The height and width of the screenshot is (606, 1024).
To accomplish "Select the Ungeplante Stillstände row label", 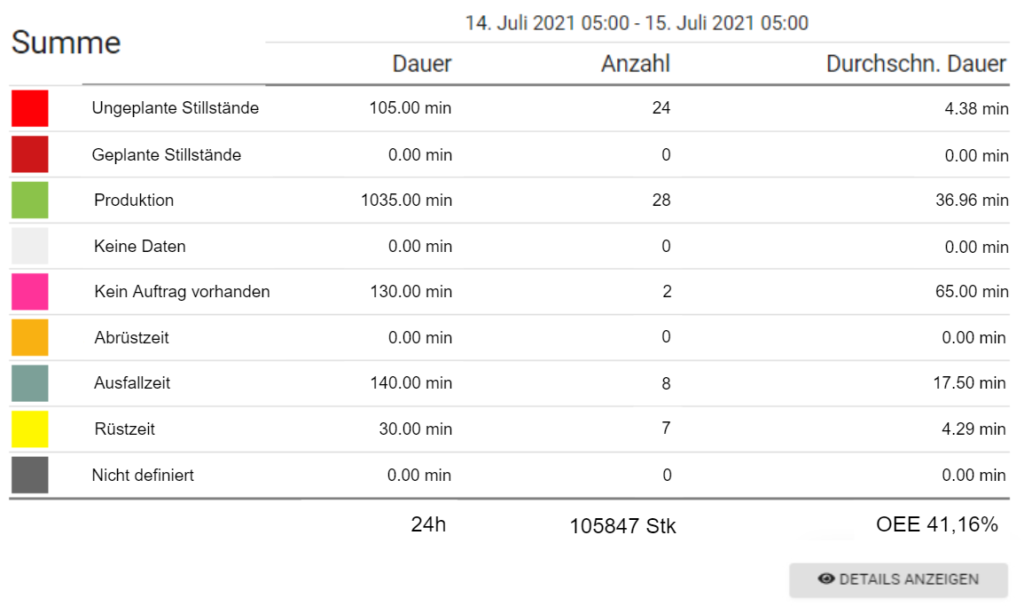I will click(x=175, y=108).
